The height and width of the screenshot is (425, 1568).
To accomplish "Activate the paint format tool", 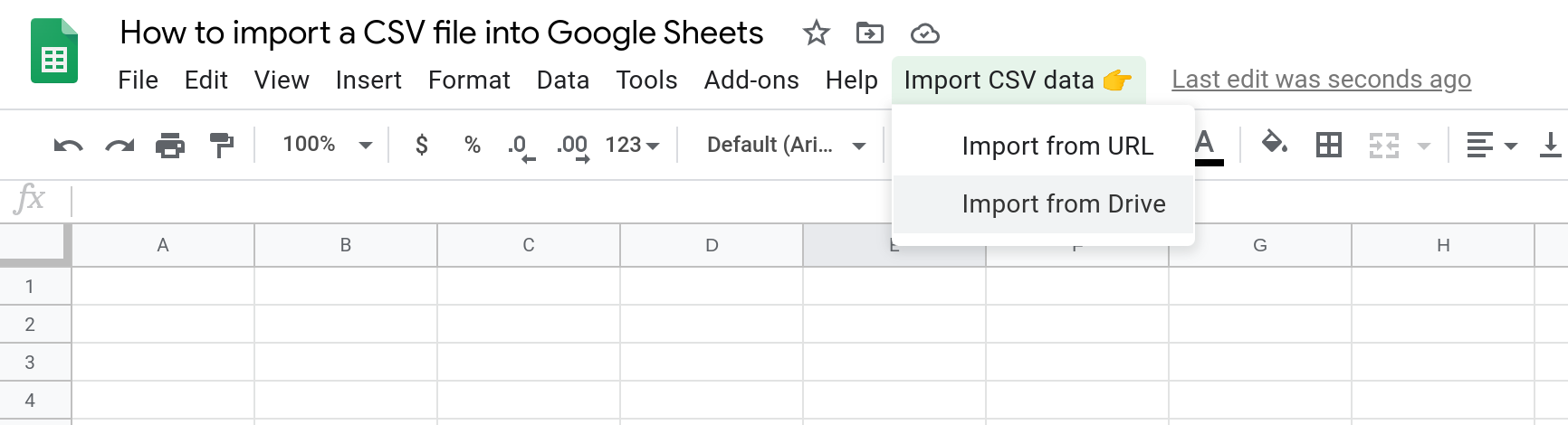I will [x=221, y=145].
